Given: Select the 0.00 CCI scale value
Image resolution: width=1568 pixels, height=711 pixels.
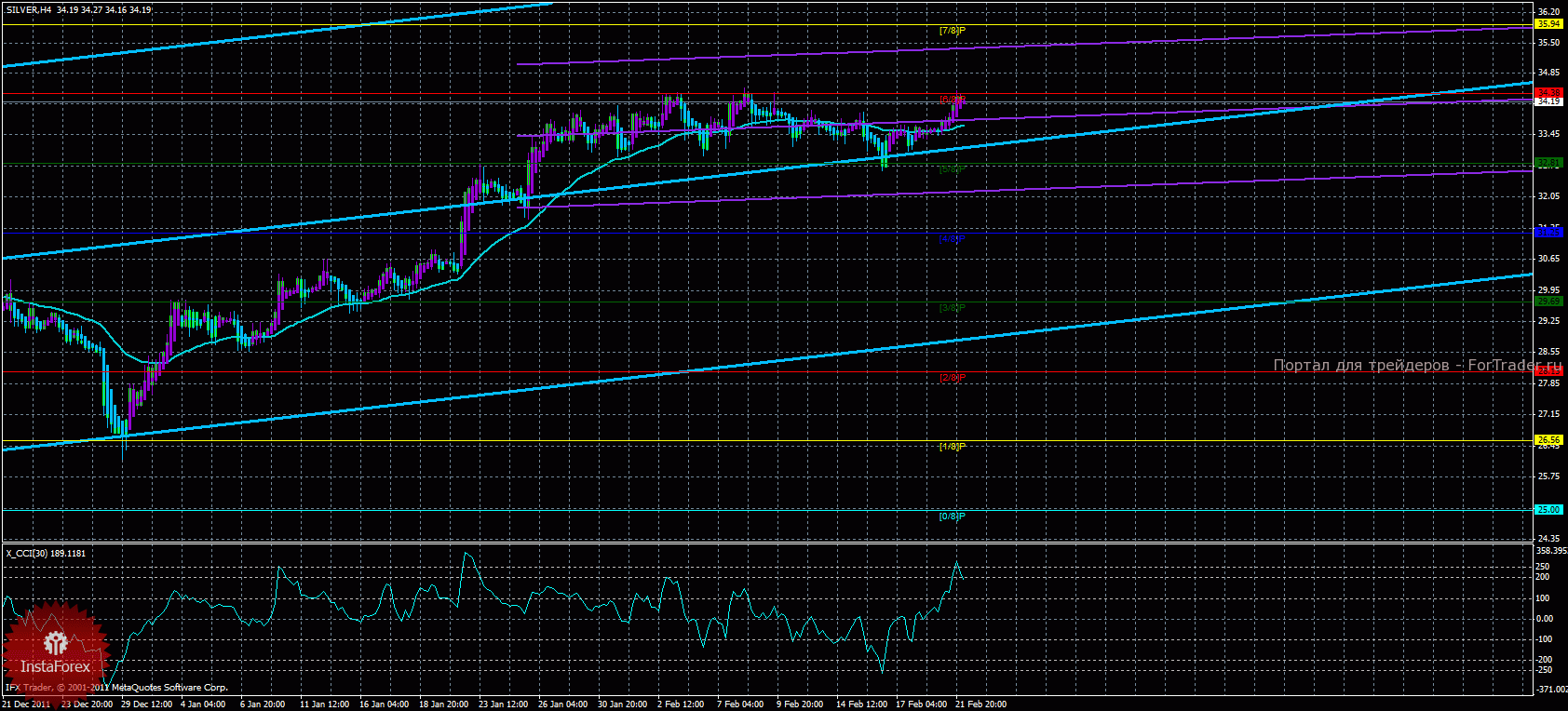Looking at the screenshot, I should coord(1545,619).
